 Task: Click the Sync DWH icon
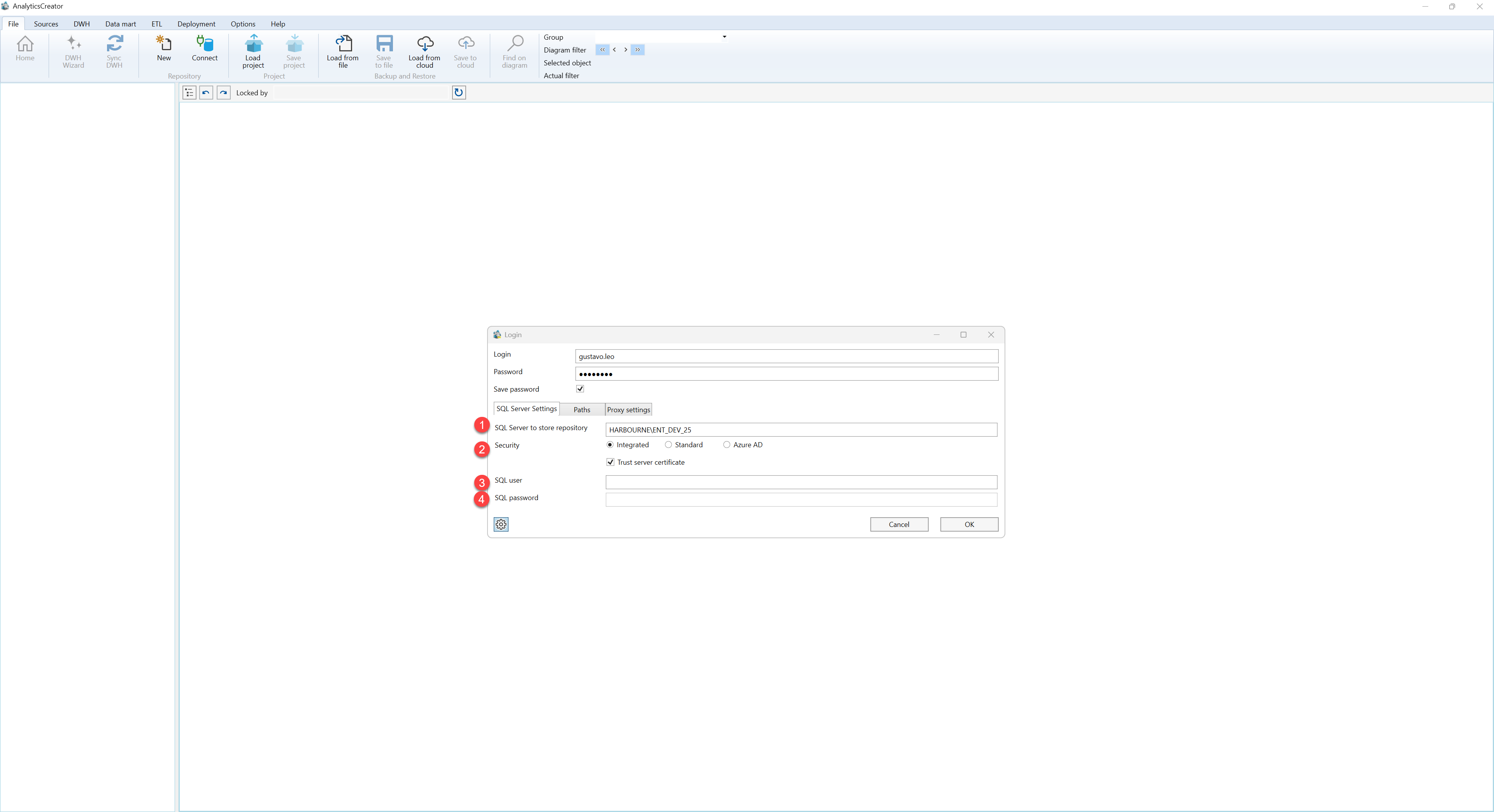click(x=114, y=52)
